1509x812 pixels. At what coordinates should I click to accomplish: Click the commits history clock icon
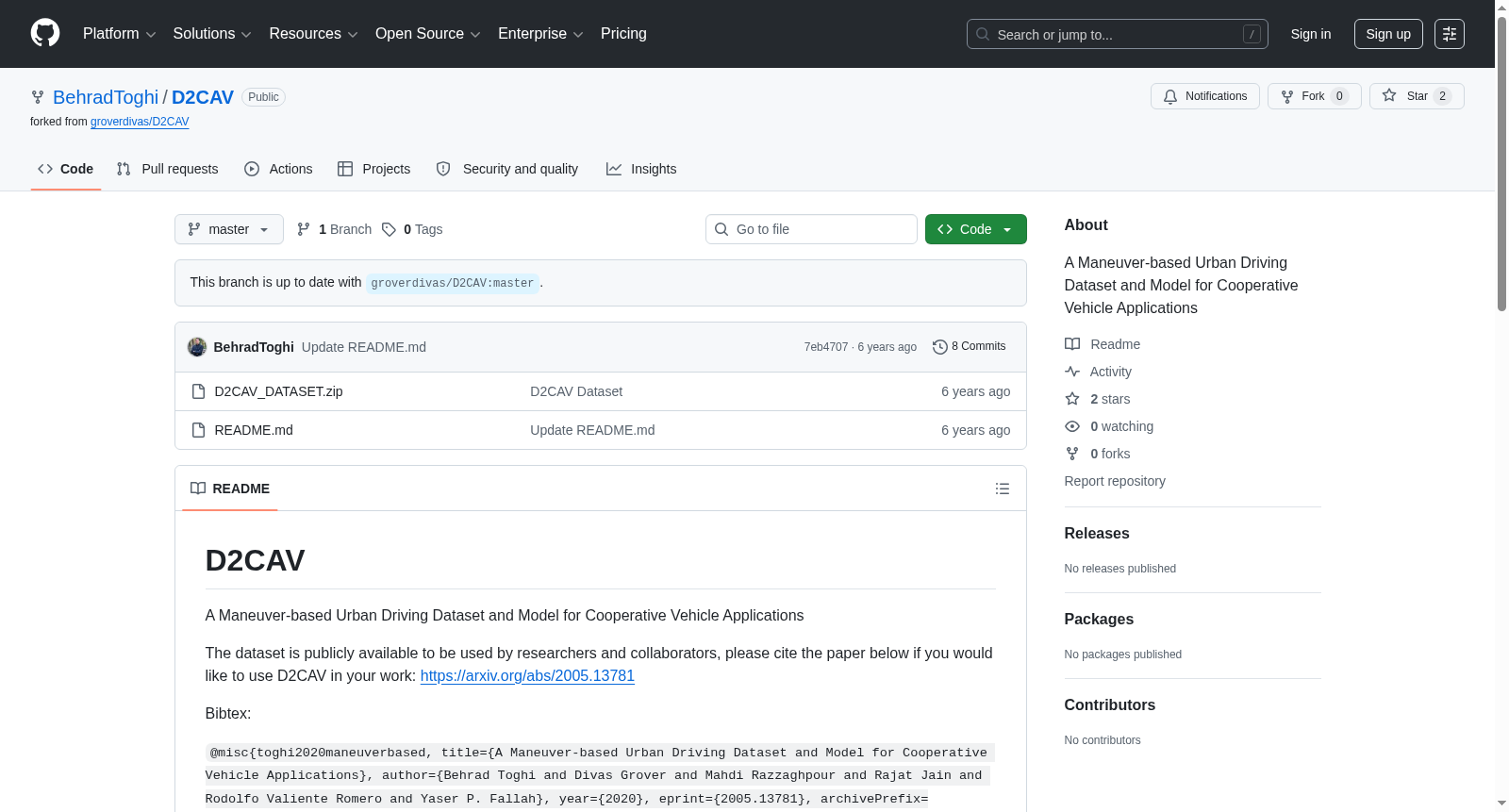[x=939, y=347]
